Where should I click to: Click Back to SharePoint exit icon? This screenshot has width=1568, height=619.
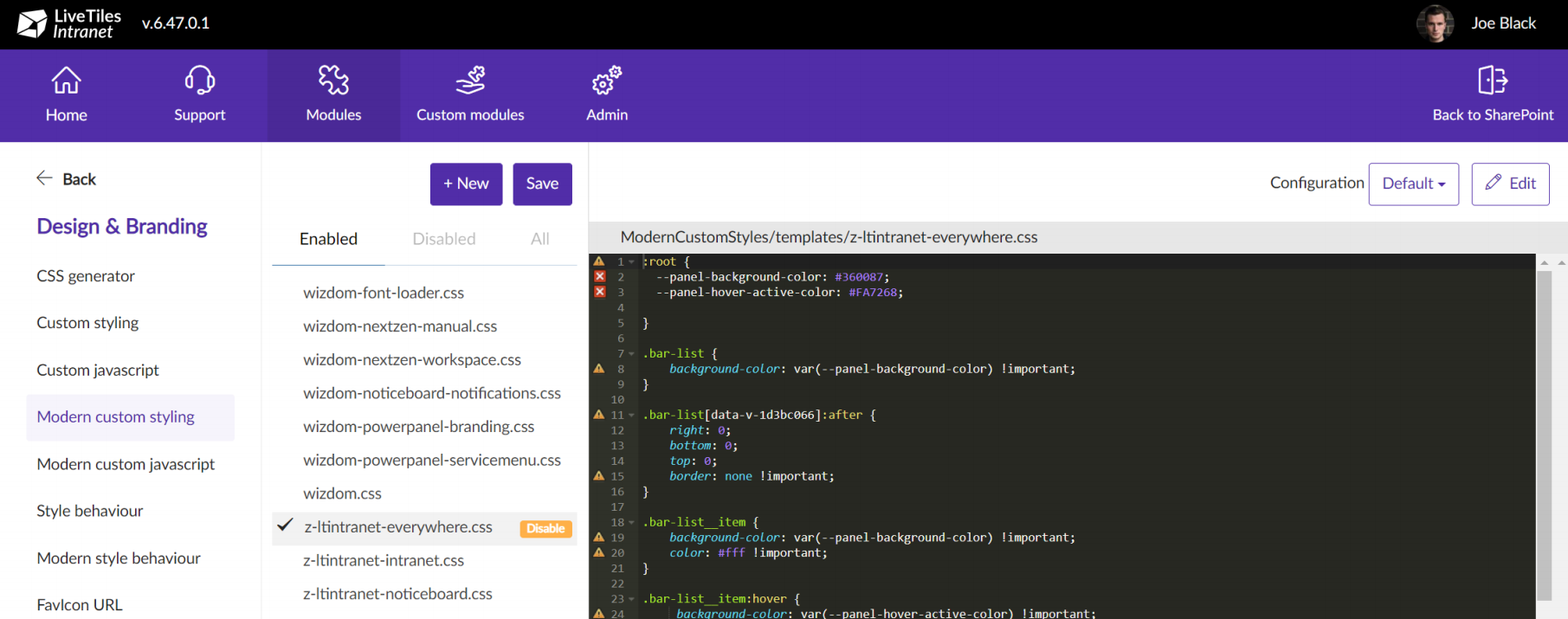pyautogui.click(x=1493, y=81)
